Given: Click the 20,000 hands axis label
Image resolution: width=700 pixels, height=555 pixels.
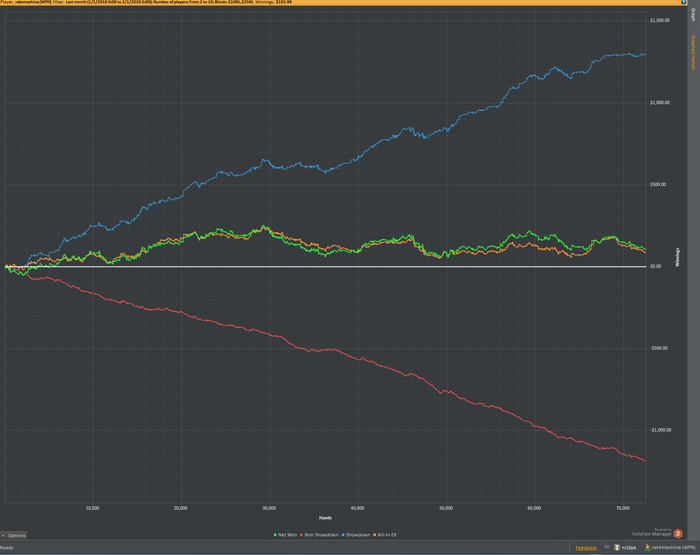Looking at the screenshot, I should pos(181,508).
